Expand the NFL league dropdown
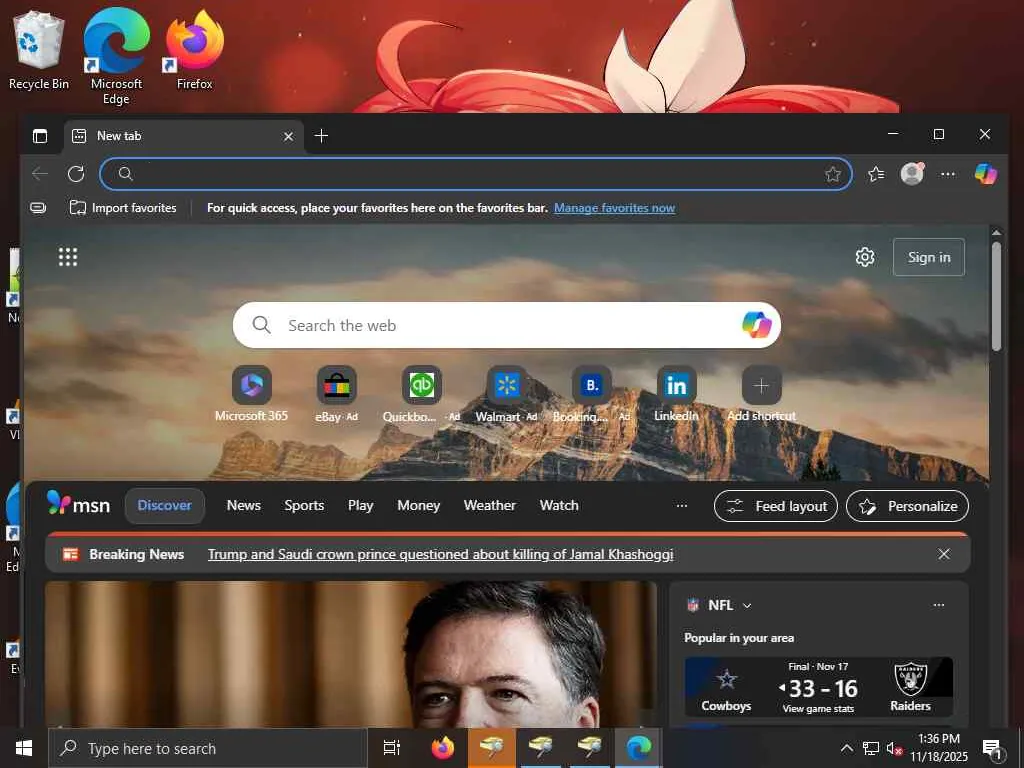 click(x=747, y=605)
